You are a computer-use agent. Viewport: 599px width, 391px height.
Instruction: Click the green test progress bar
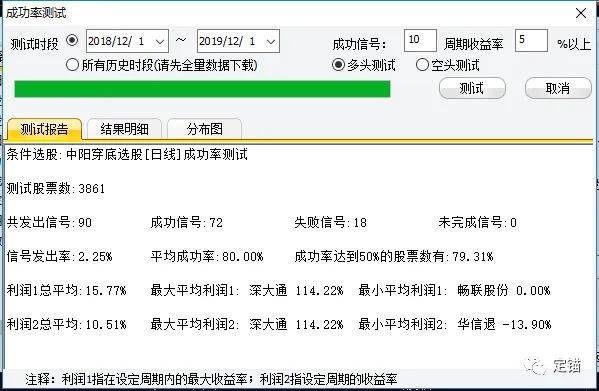tap(202, 89)
